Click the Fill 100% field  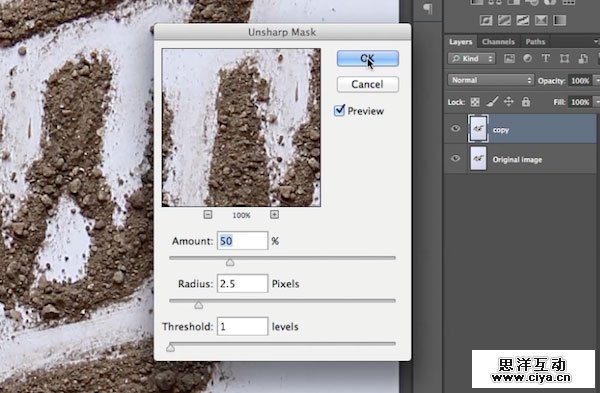(x=580, y=102)
